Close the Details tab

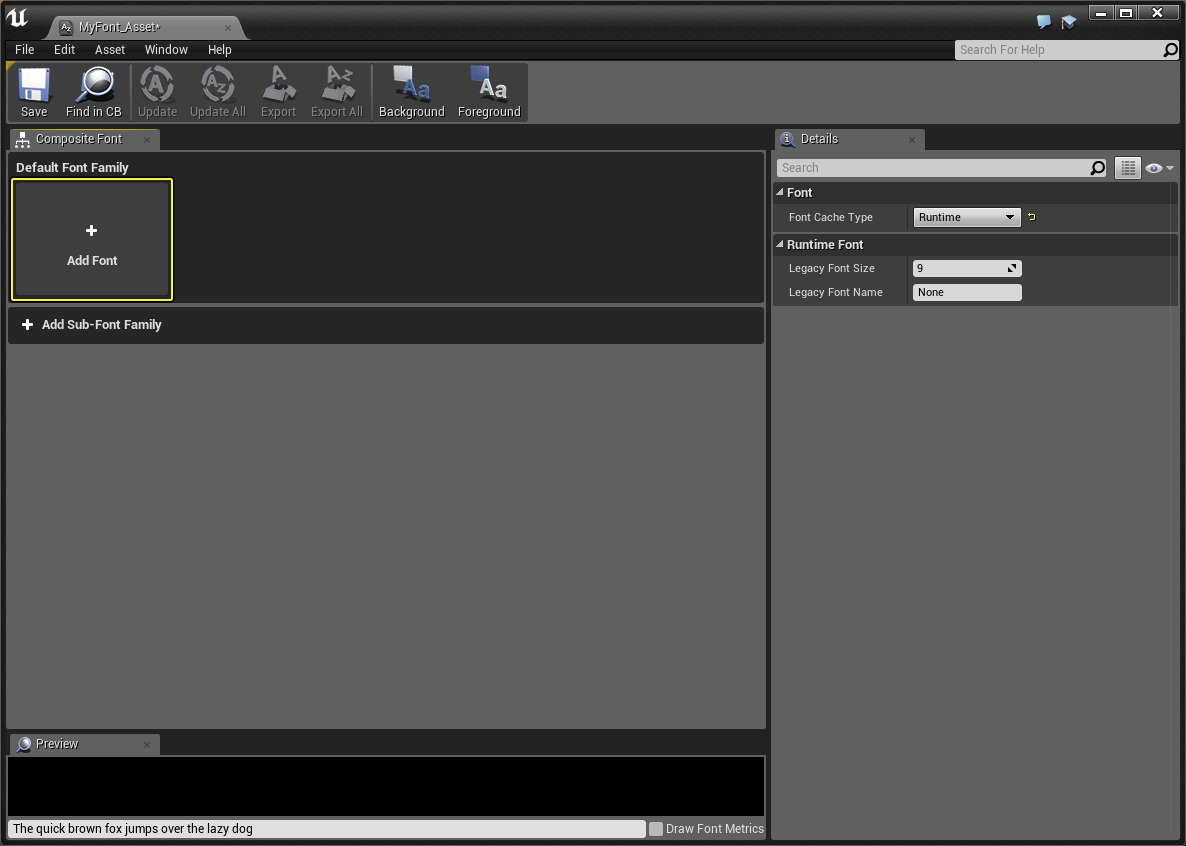(x=911, y=140)
